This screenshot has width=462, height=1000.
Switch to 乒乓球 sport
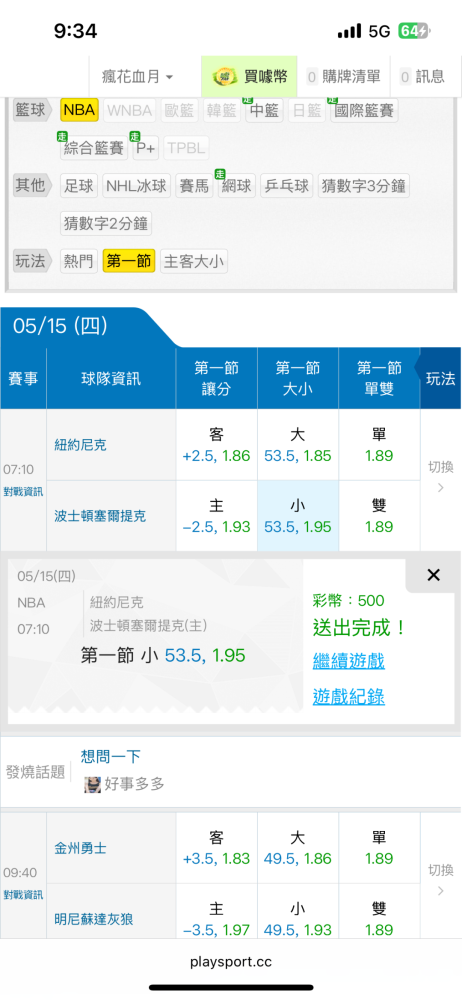click(287, 186)
